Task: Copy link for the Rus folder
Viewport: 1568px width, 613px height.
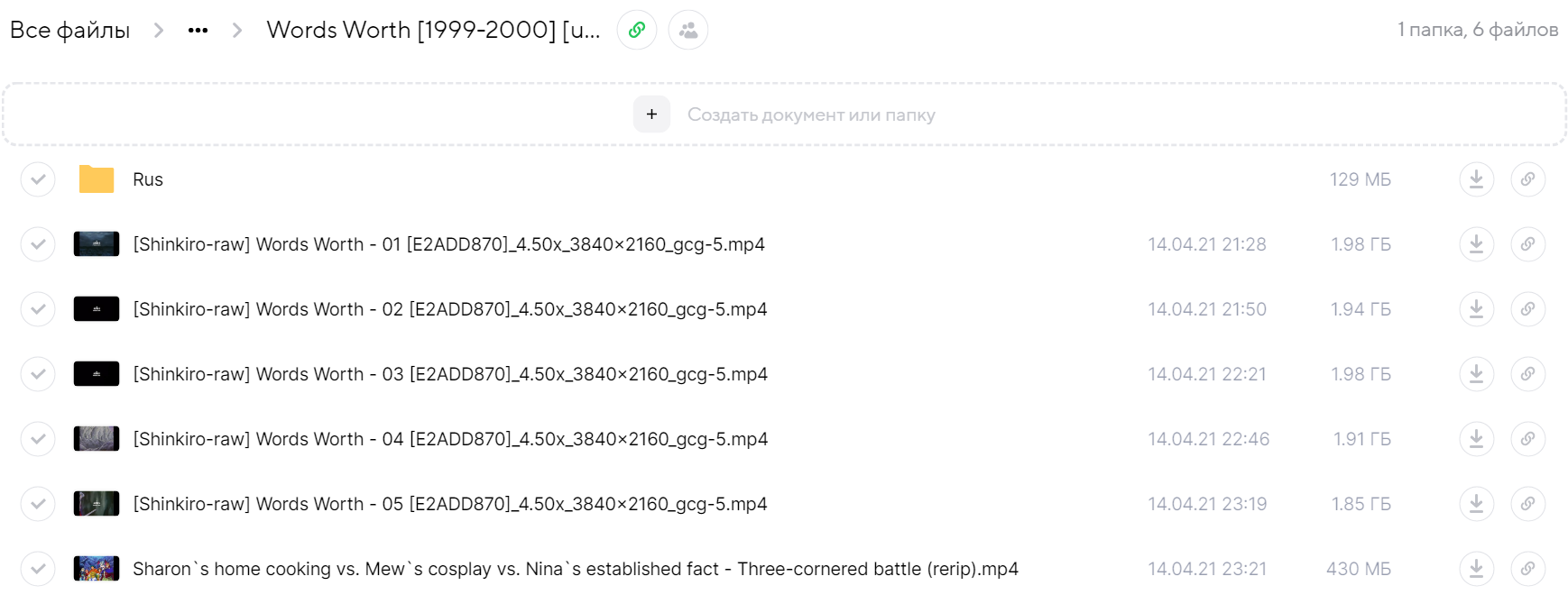Action: tap(1527, 179)
